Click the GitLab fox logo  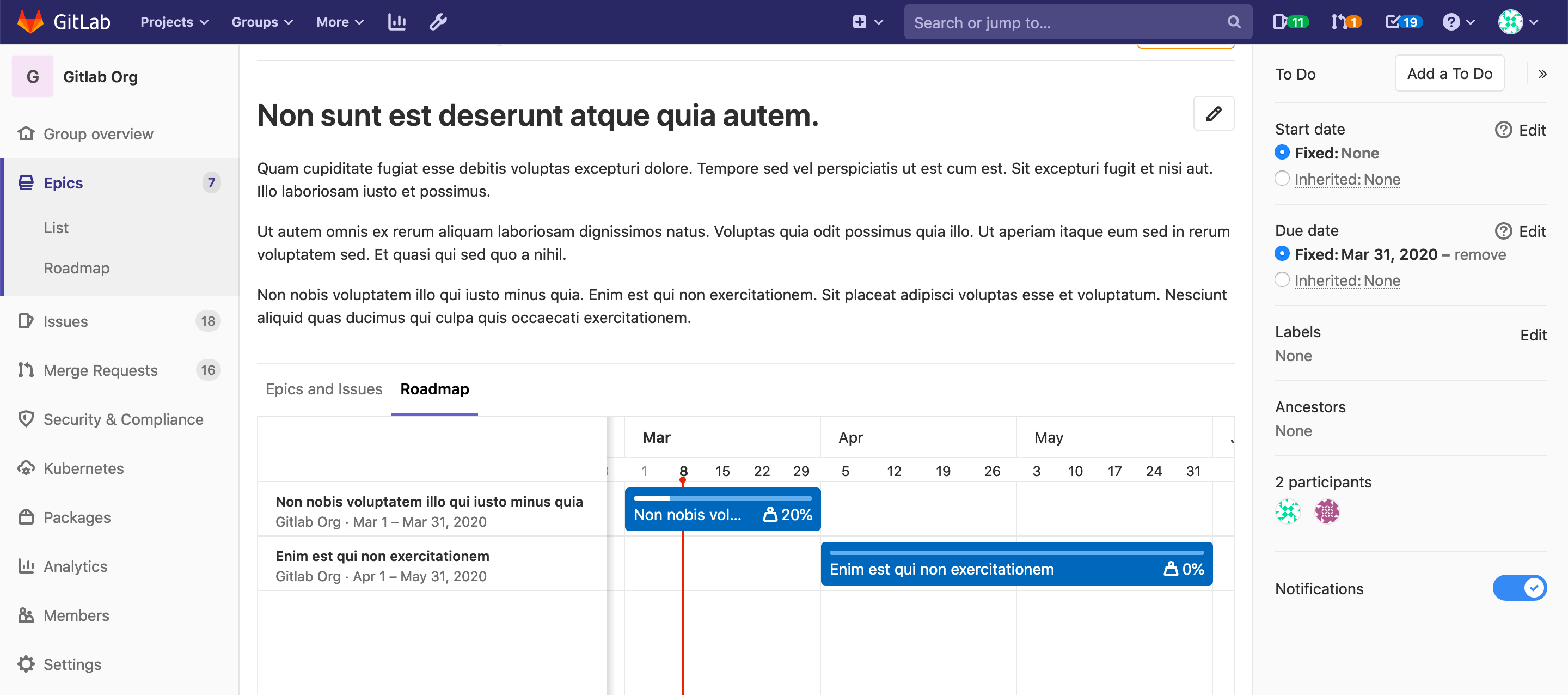[x=30, y=22]
